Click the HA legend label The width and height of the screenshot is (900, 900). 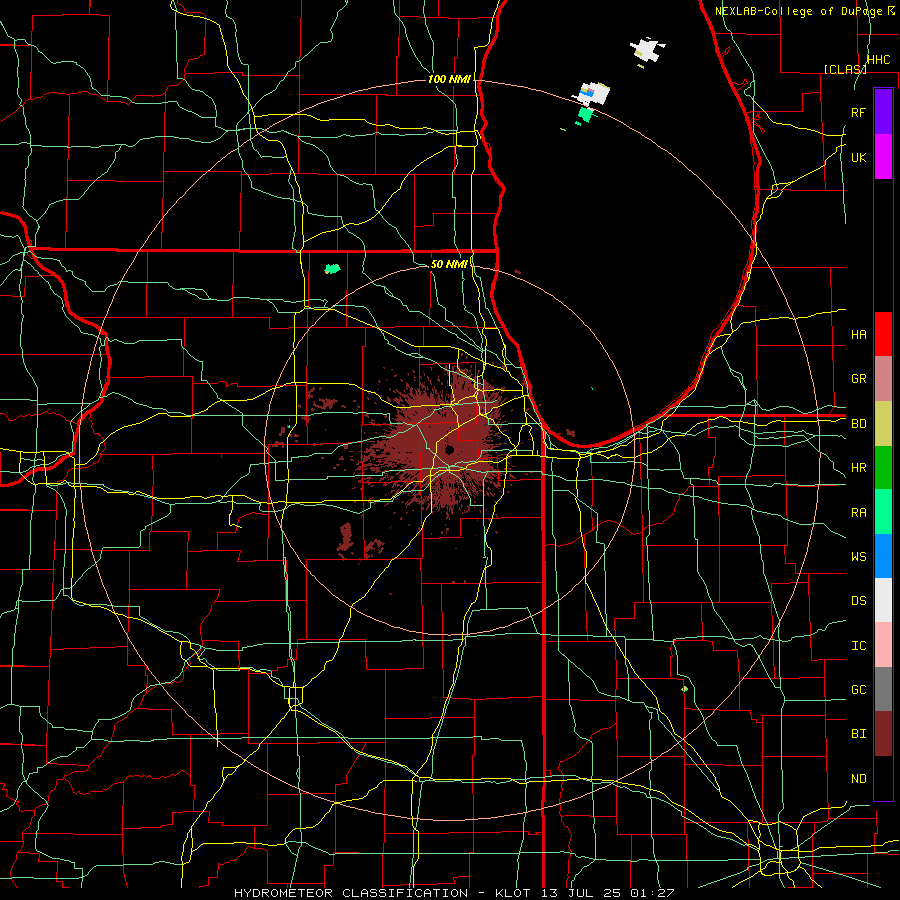pyautogui.click(x=858, y=334)
